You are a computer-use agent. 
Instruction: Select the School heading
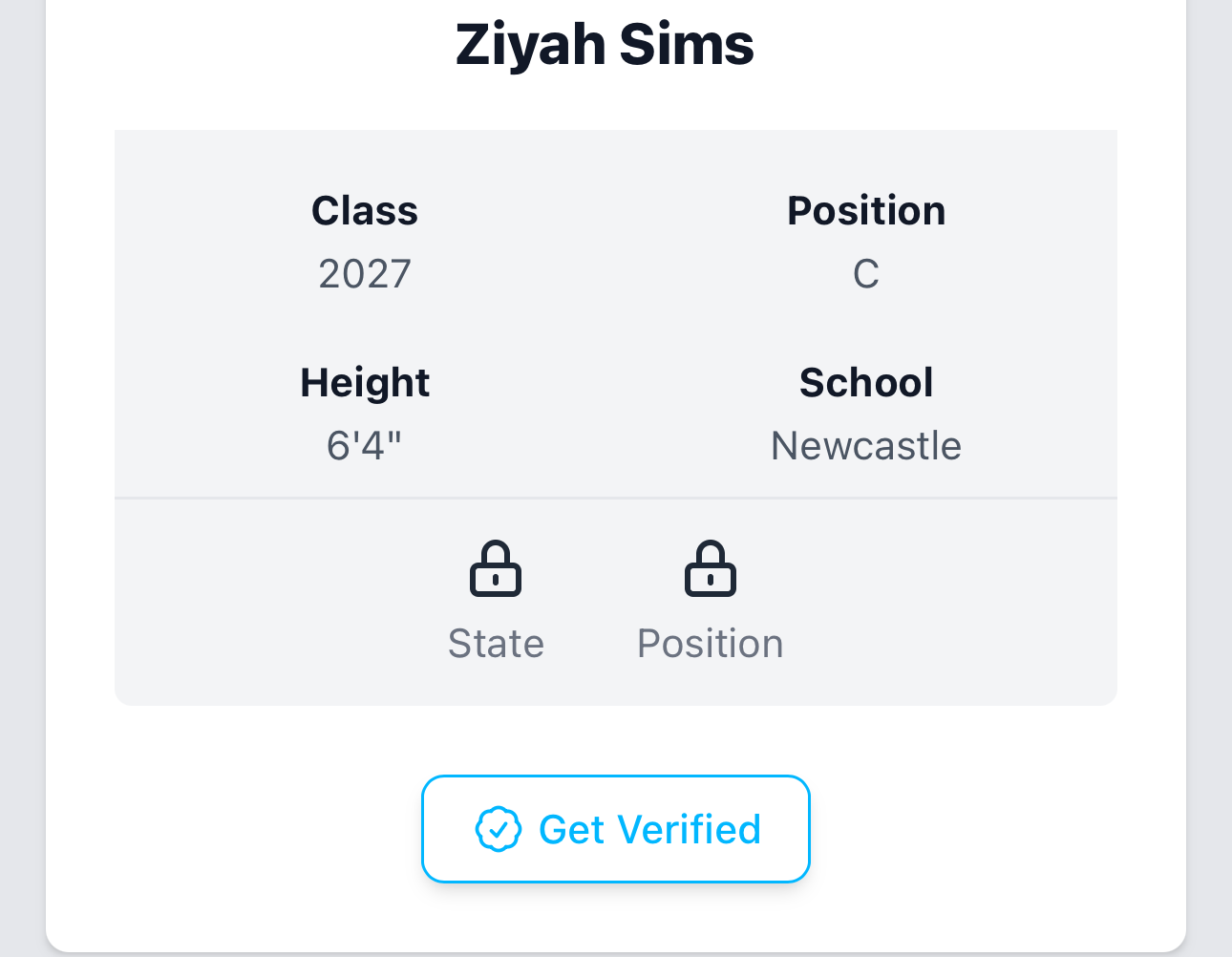866,383
